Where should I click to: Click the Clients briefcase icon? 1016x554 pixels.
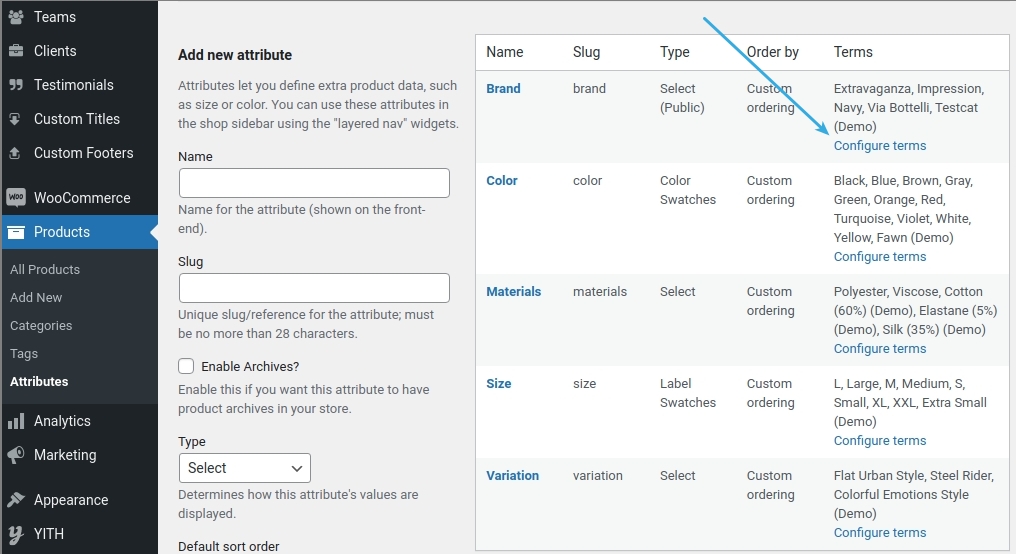15,51
